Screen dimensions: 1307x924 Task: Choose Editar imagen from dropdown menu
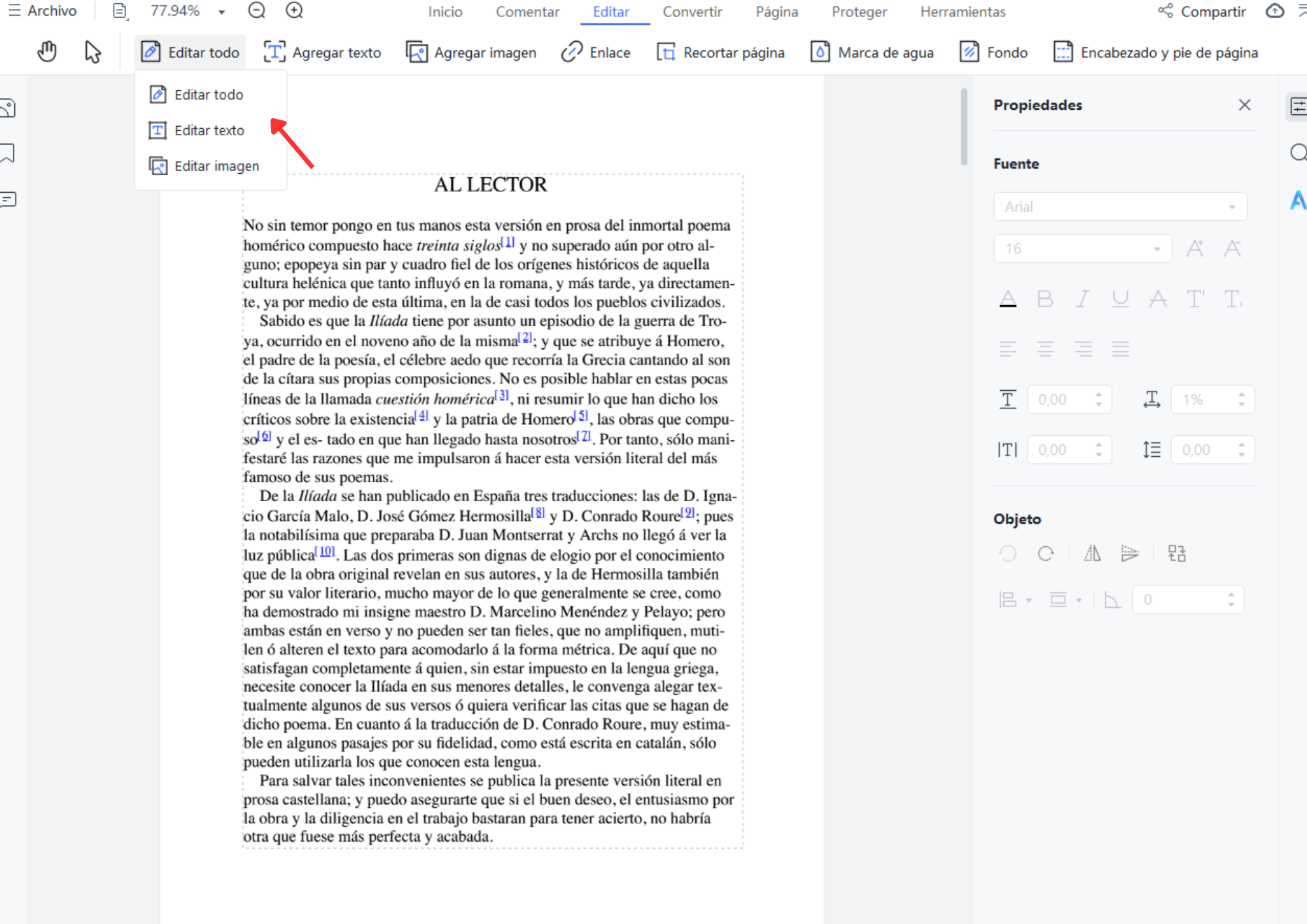click(210, 166)
